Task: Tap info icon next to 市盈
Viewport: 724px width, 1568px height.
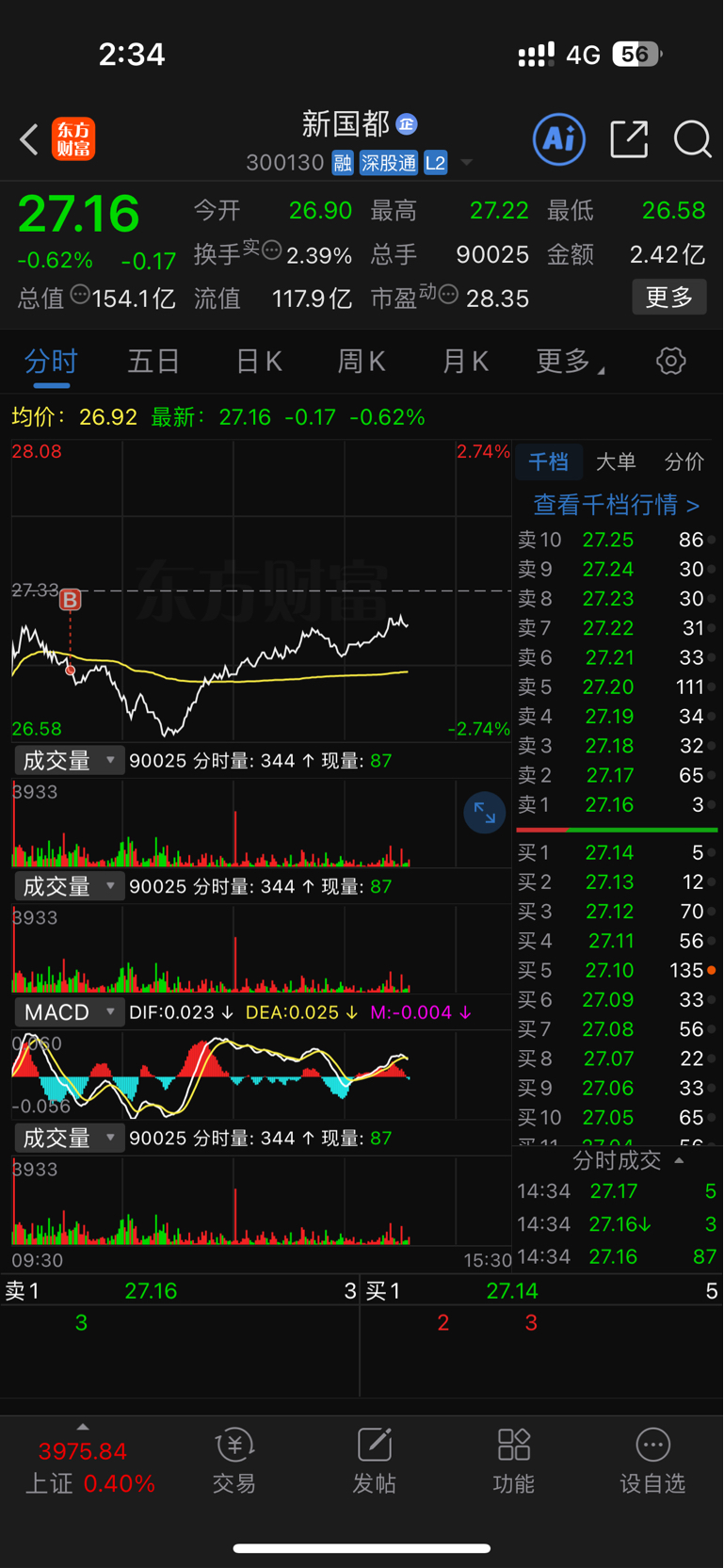Action: pos(448,294)
